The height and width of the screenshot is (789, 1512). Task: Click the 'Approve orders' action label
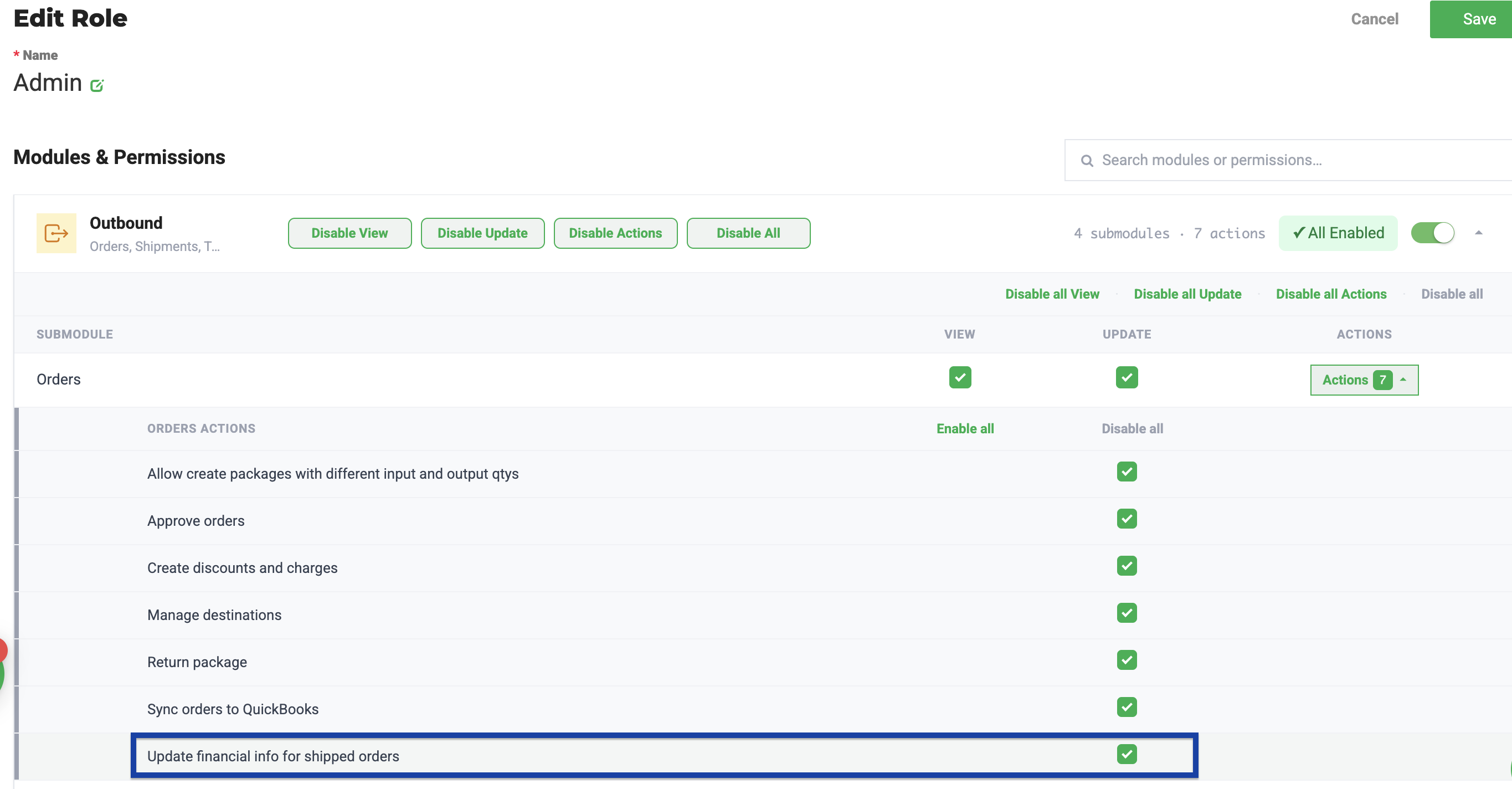click(x=196, y=521)
